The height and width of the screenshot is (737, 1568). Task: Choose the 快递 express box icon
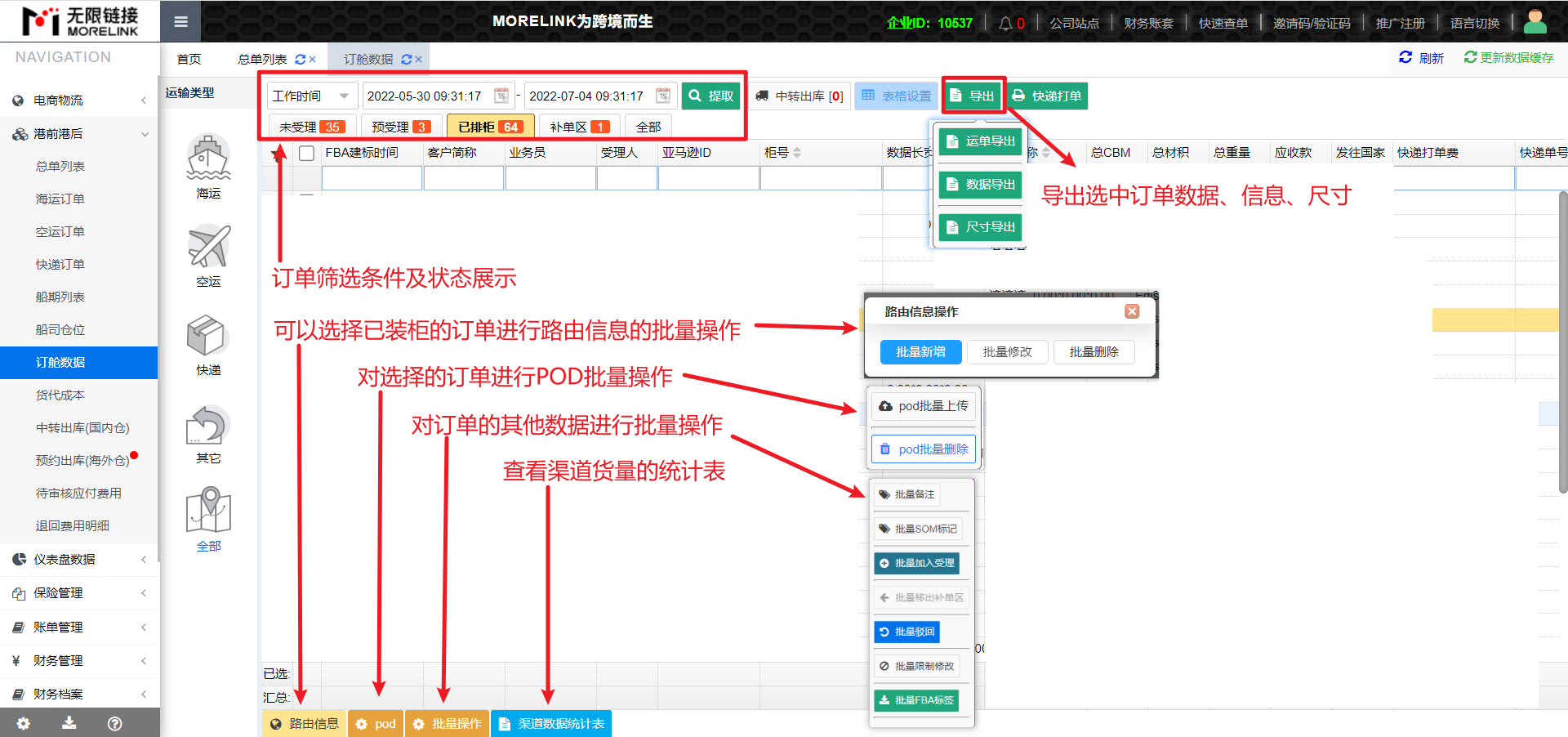coord(208,335)
